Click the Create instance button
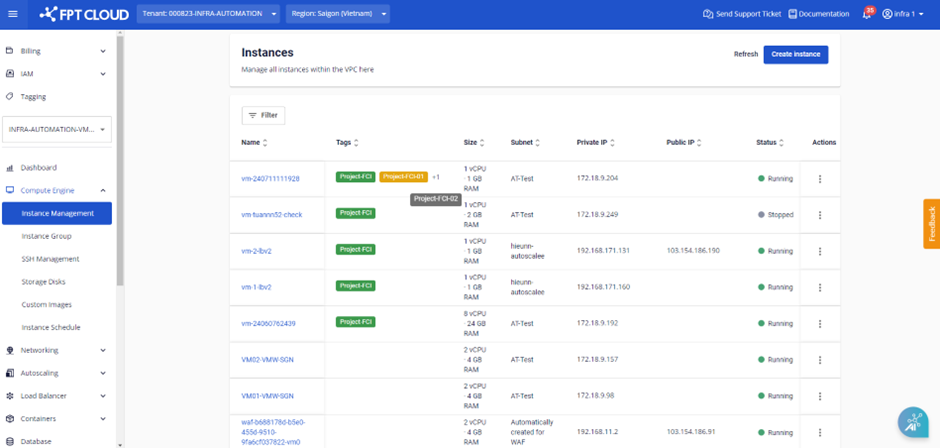The width and height of the screenshot is (940, 448). click(795, 54)
